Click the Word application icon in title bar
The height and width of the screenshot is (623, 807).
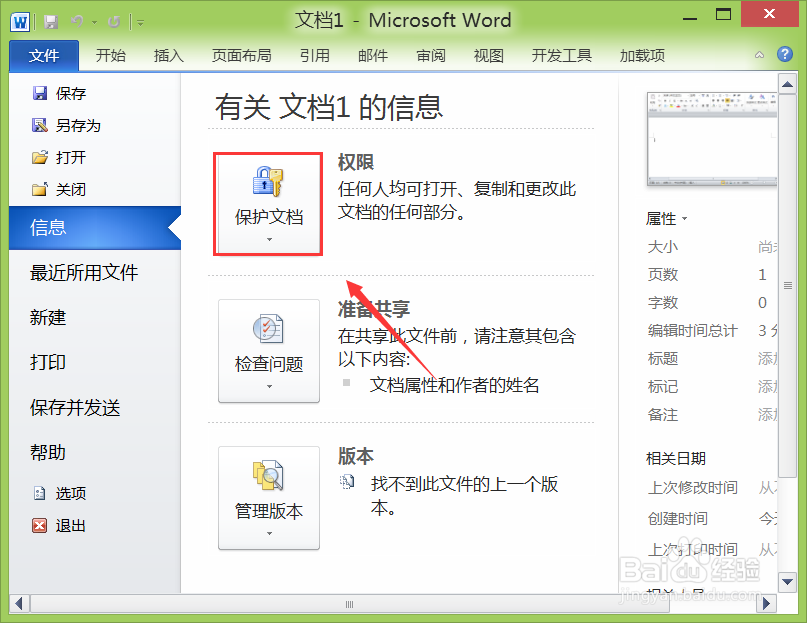21,22
